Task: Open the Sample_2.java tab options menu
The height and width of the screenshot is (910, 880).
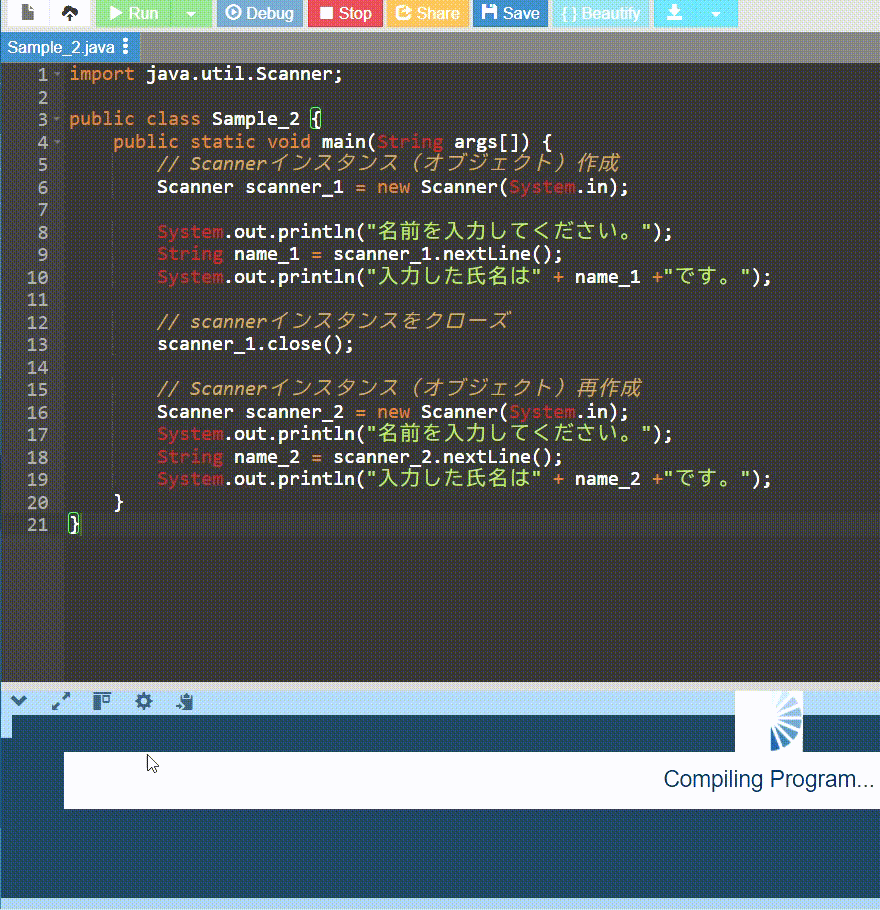Action: [125, 47]
